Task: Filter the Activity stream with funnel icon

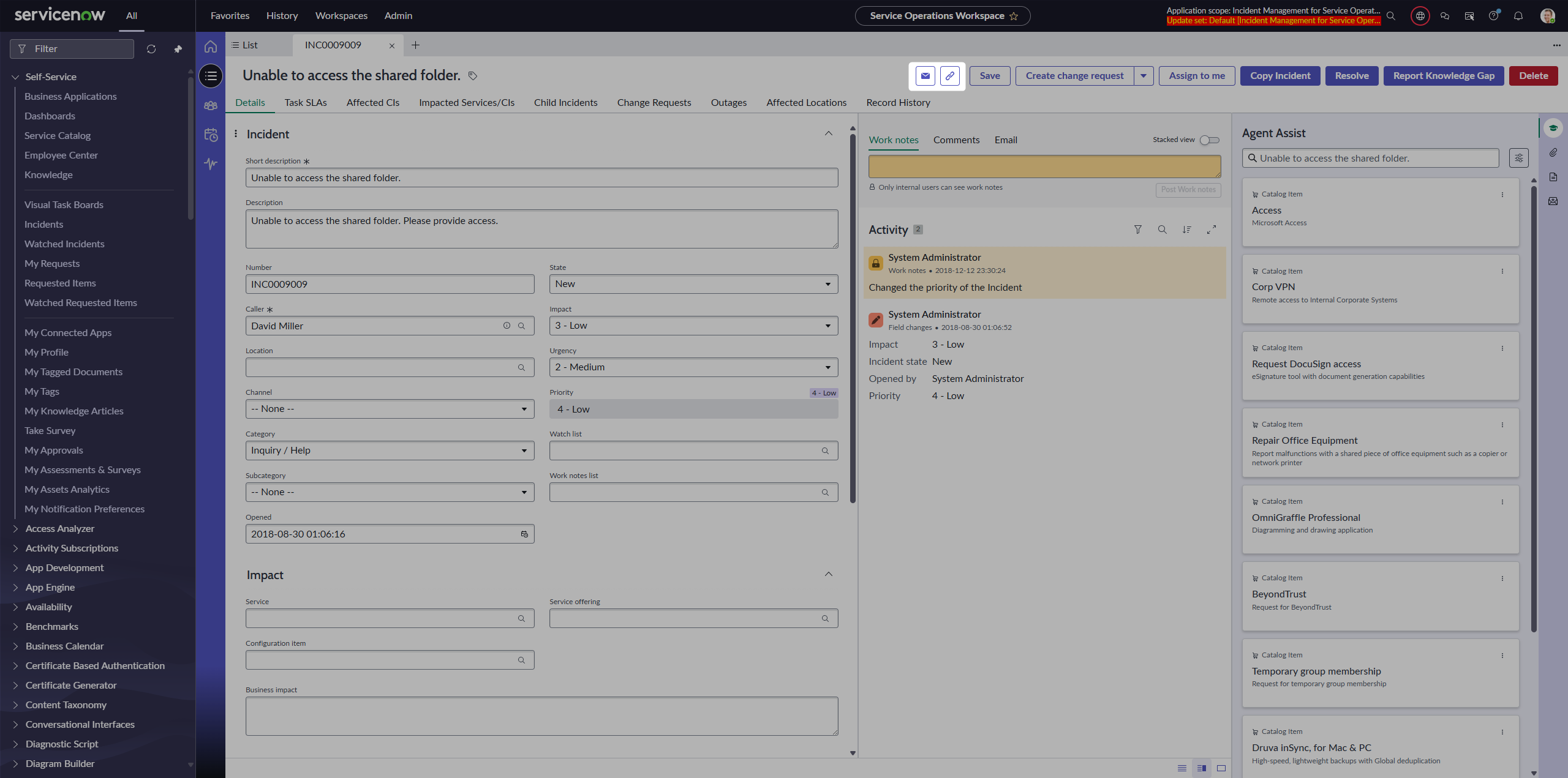Action: (1137, 230)
